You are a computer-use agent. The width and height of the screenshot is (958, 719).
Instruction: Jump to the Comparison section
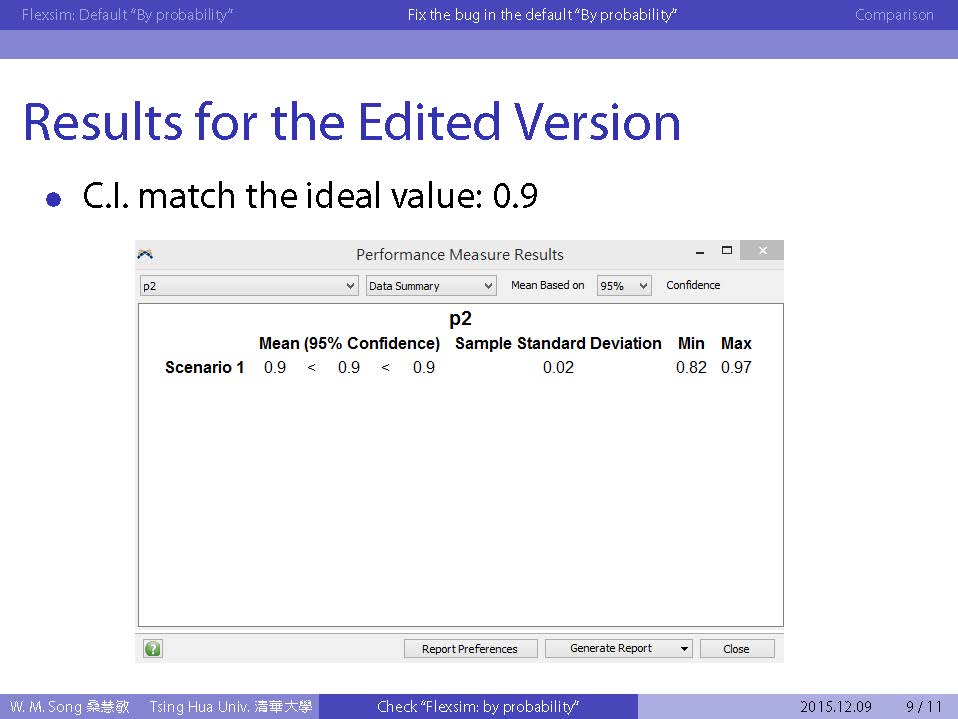point(894,15)
